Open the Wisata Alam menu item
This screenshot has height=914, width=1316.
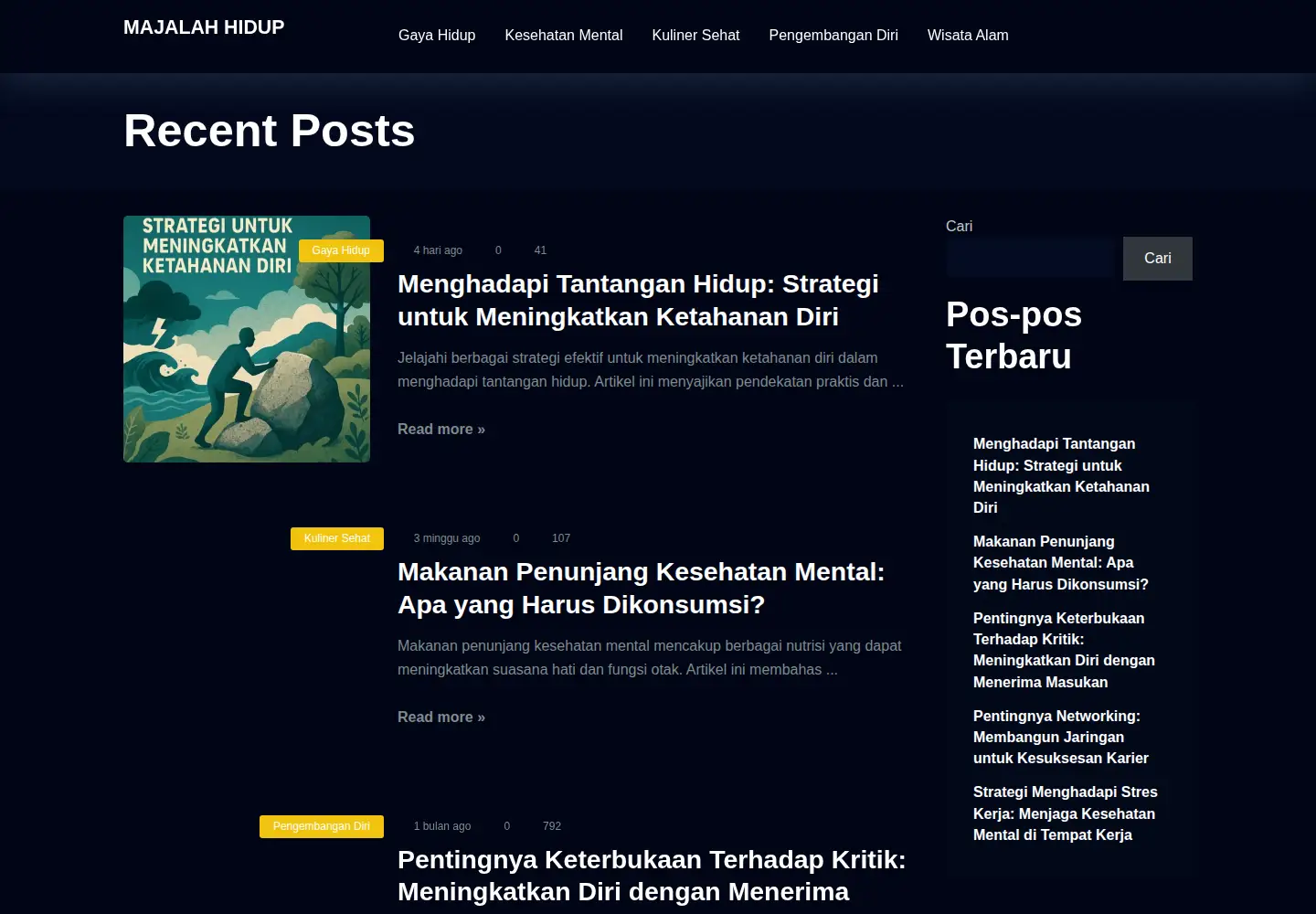coord(968,35)
